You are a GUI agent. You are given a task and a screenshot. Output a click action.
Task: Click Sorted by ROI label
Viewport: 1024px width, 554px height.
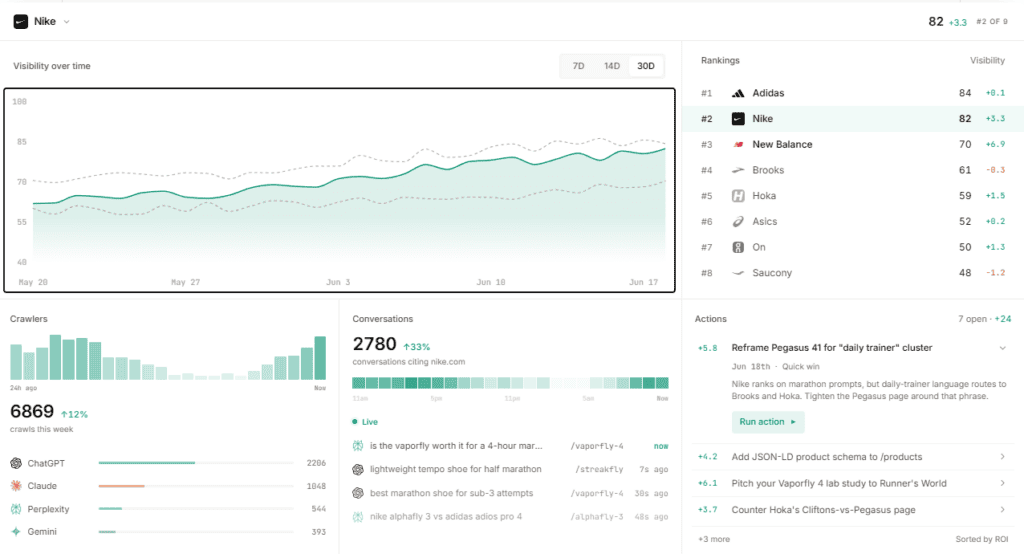(x=982, y=540)
